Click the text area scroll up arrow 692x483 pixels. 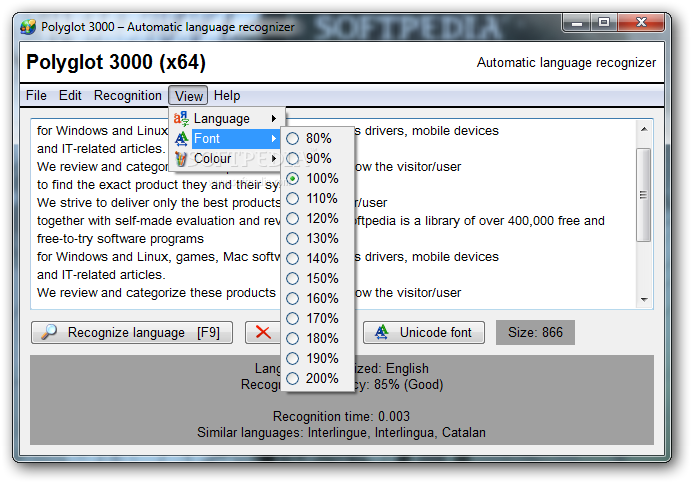click(x=644, y=129)
